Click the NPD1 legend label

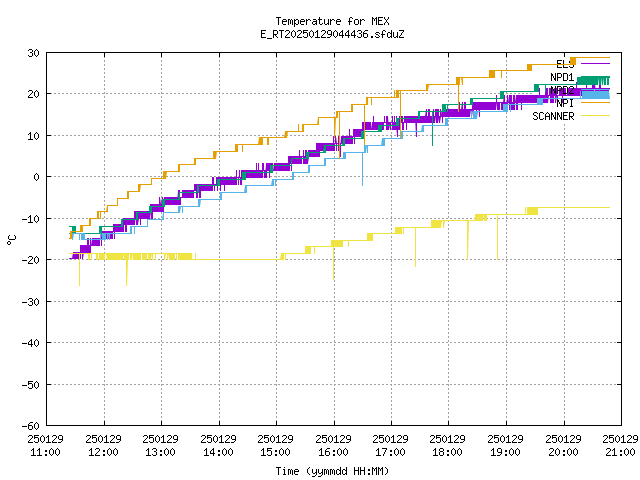click(562, 77)
